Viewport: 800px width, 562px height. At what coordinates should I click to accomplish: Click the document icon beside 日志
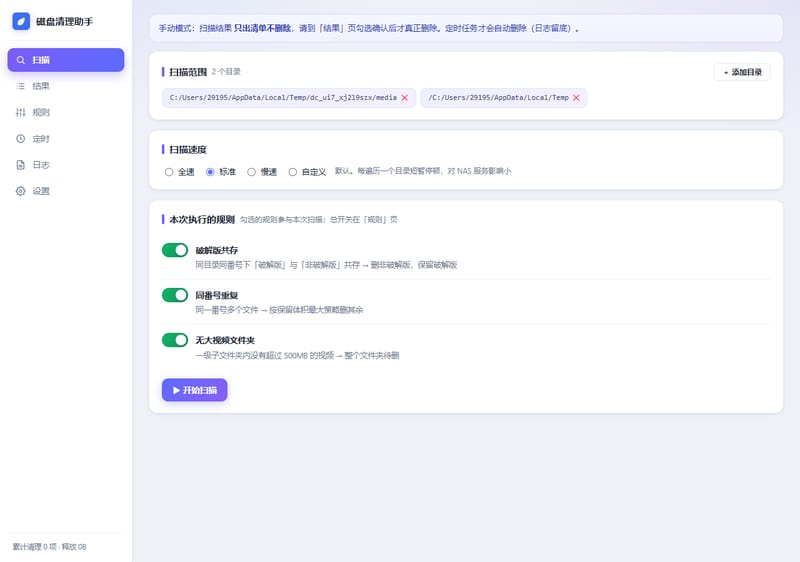20,165
